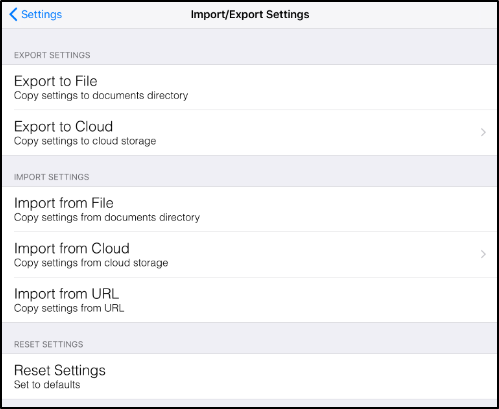Image resolution: width=499 pixels, height=409 pixels.
Task: Select the Reset Settings row
Action: click(x=249, y=377)
